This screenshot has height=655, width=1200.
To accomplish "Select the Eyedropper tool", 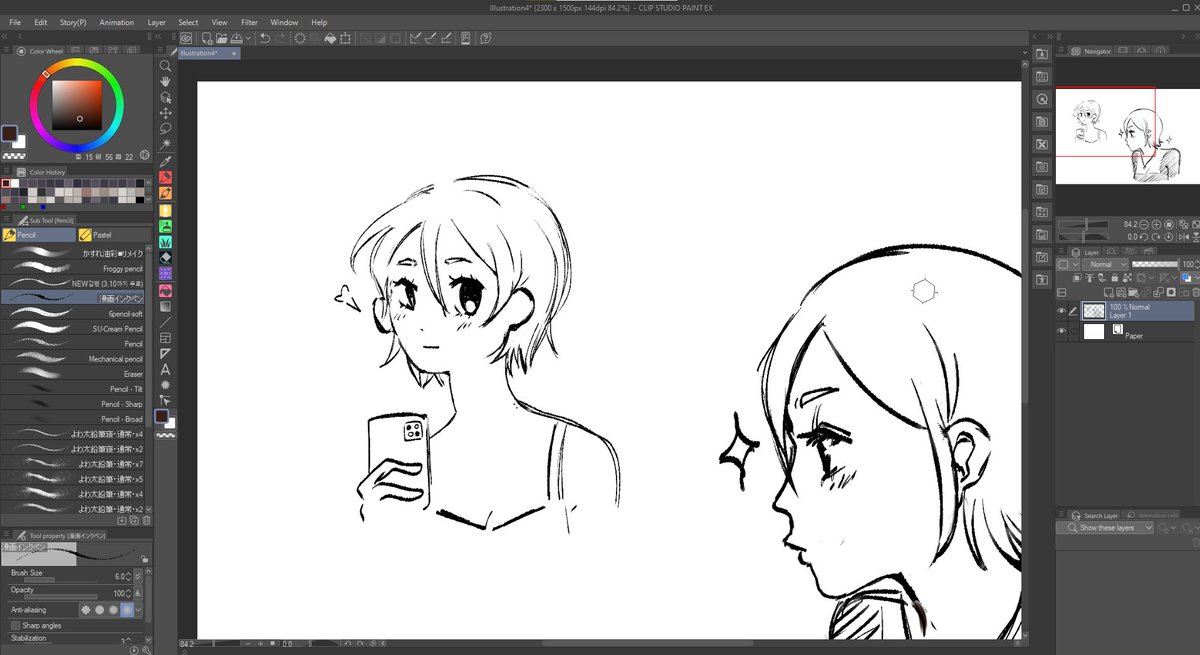I will click(166, 160).
